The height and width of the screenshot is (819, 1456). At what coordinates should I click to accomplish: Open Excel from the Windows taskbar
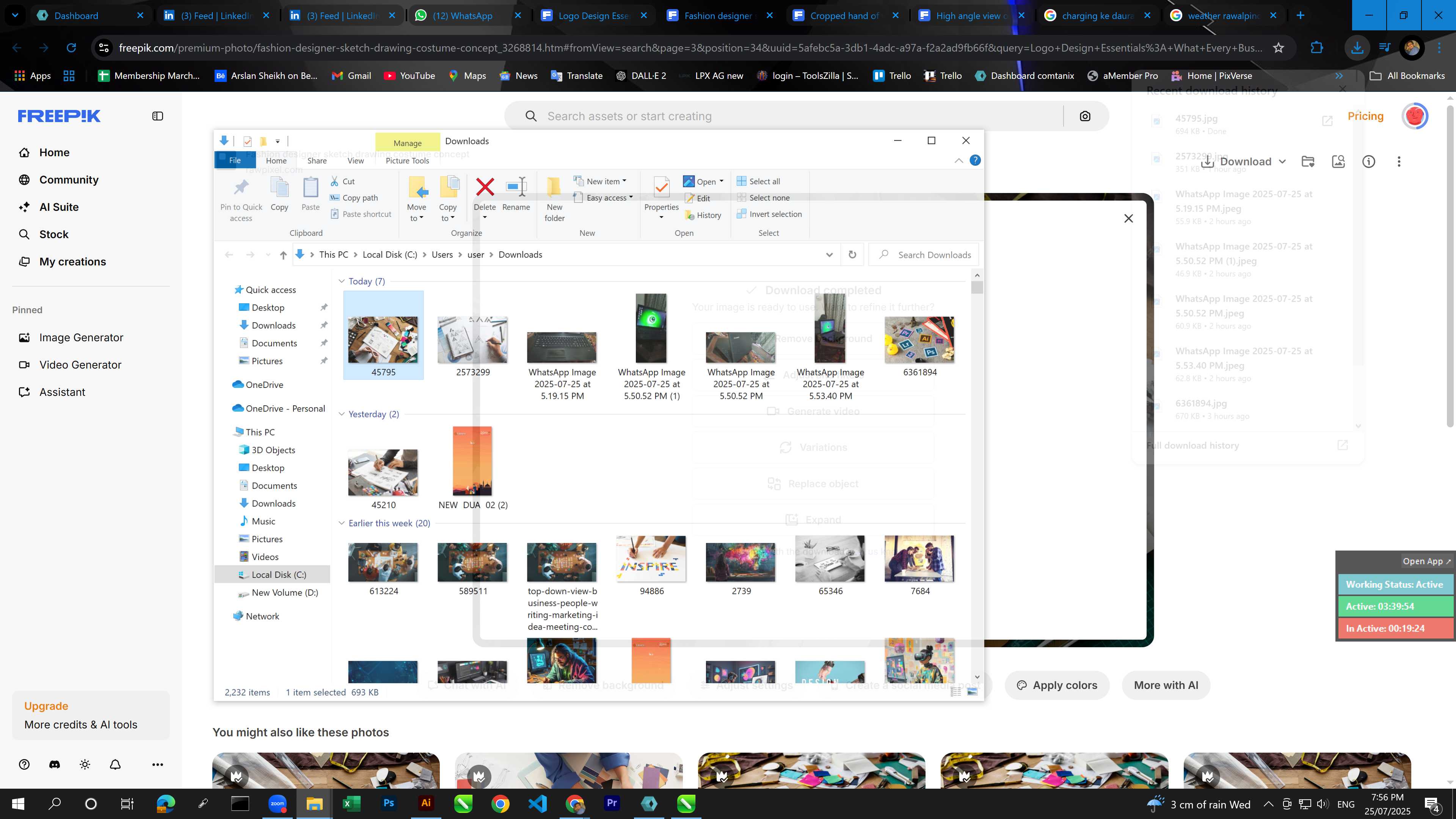click(351, 804)
